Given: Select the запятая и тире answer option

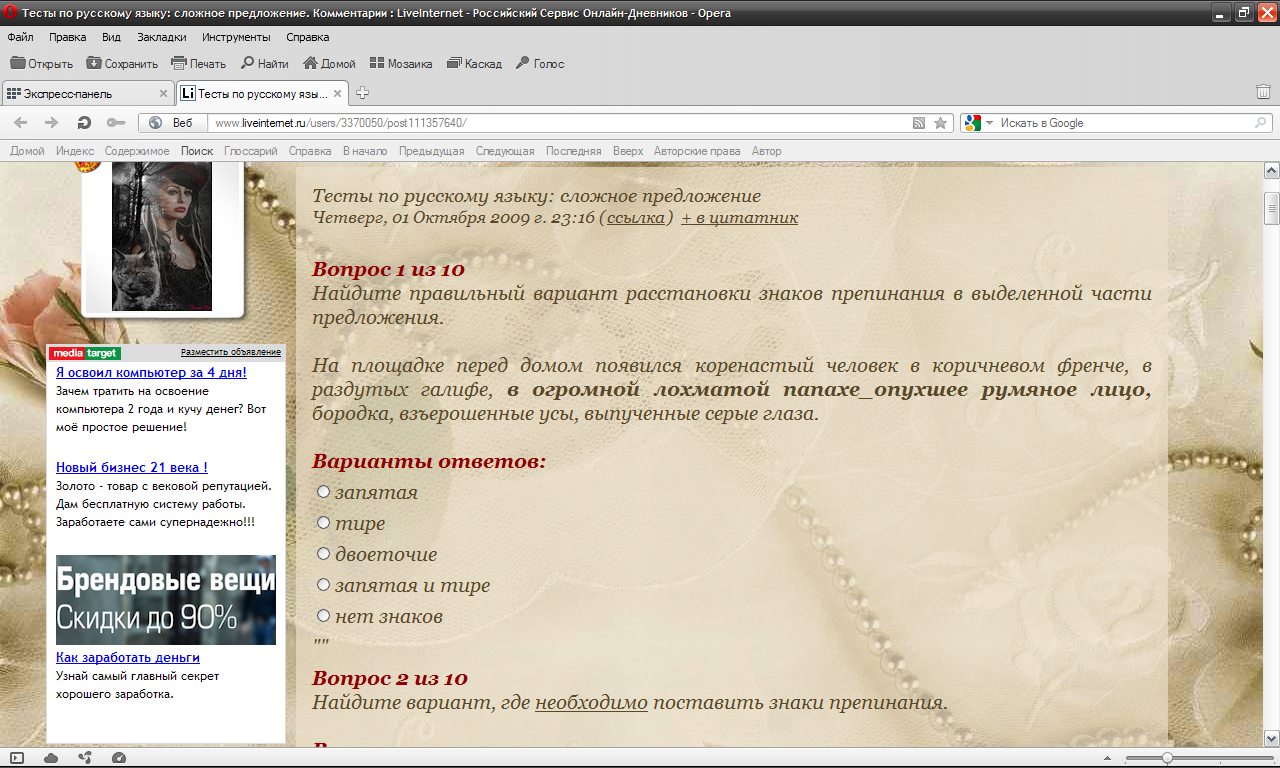Looking at the screenshot, I should [x=323, y=585].
